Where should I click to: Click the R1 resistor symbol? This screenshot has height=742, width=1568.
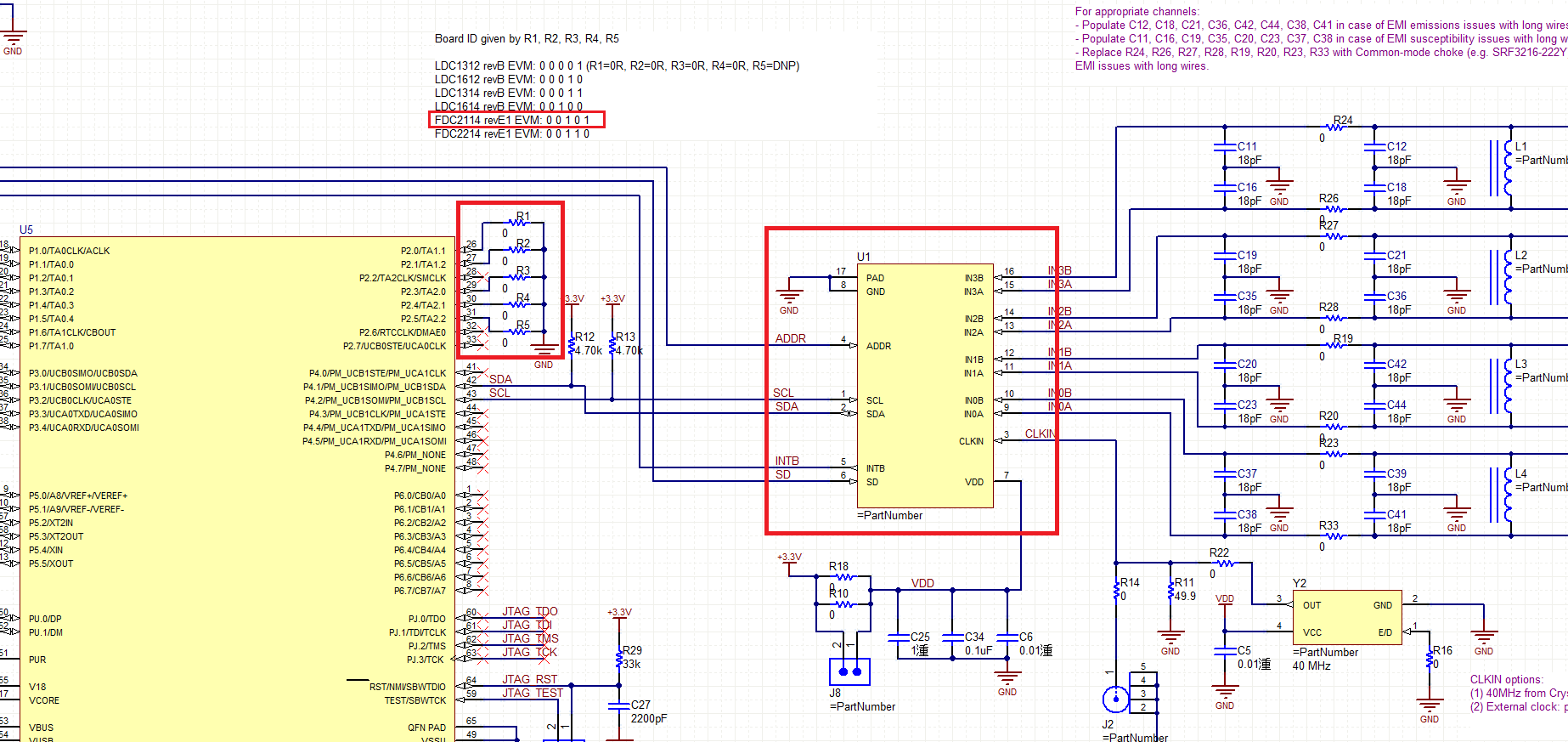click(517, 223)
